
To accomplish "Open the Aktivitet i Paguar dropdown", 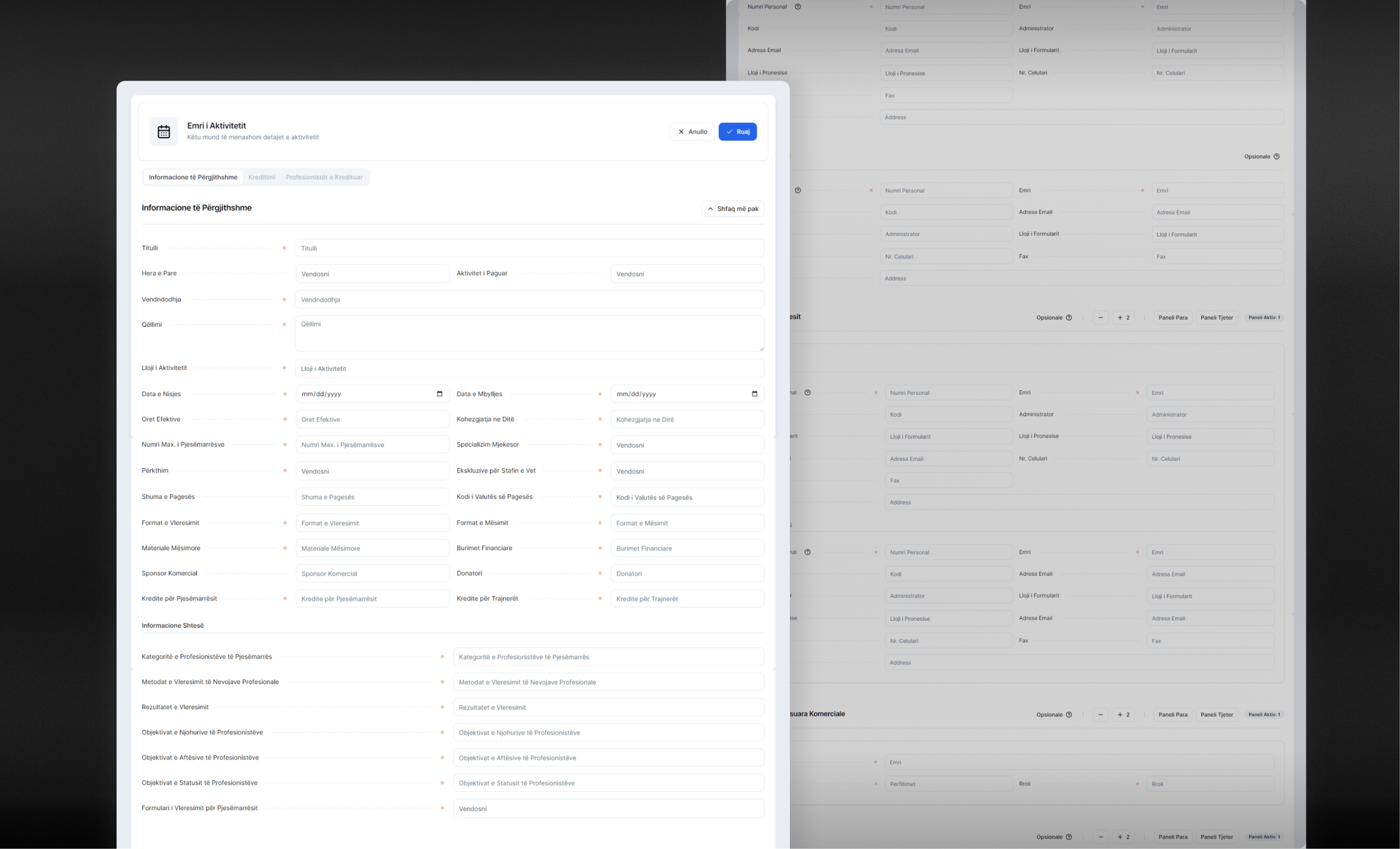I will coord(687,274).
